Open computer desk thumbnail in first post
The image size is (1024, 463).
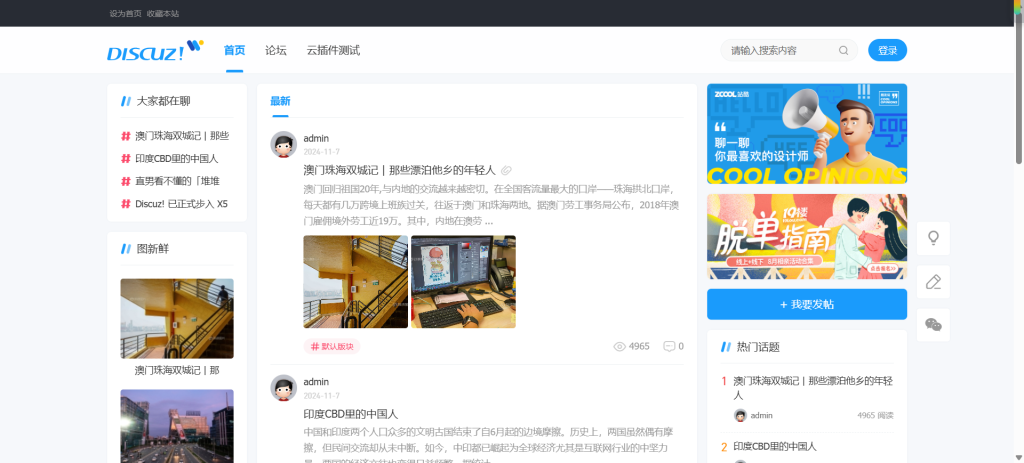pyautogui.click(x=463, y=282)
